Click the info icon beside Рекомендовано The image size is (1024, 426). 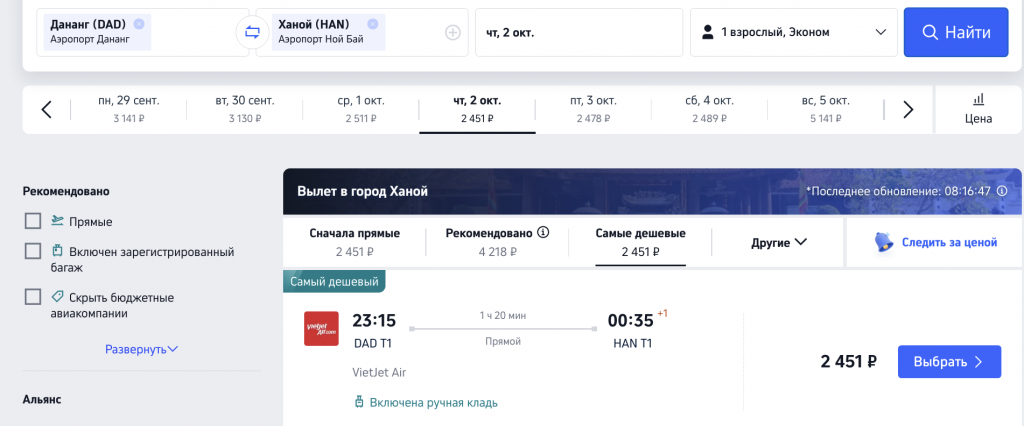(543, 233)
